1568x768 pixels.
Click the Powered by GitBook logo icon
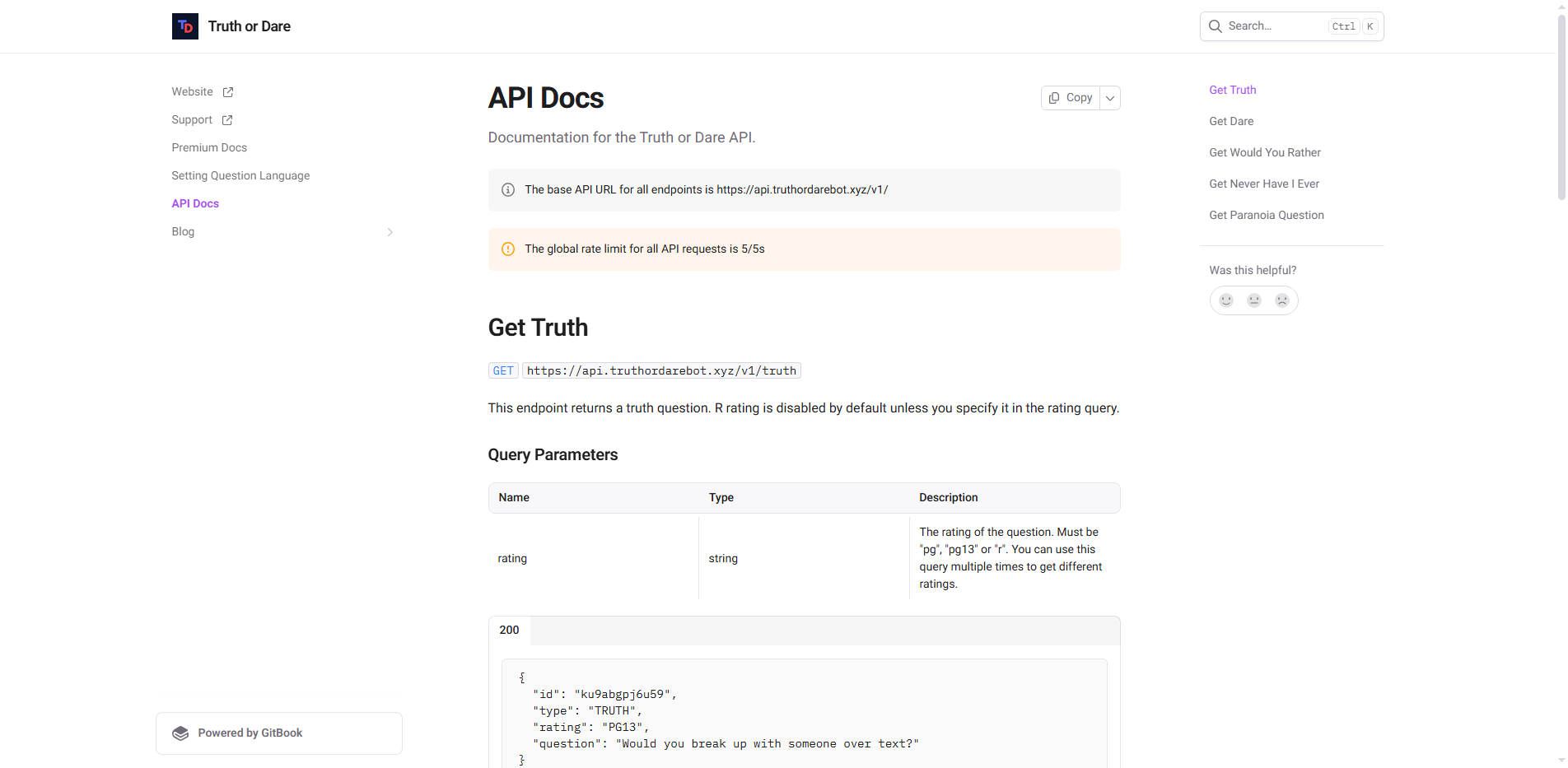[x=180, y=733]
